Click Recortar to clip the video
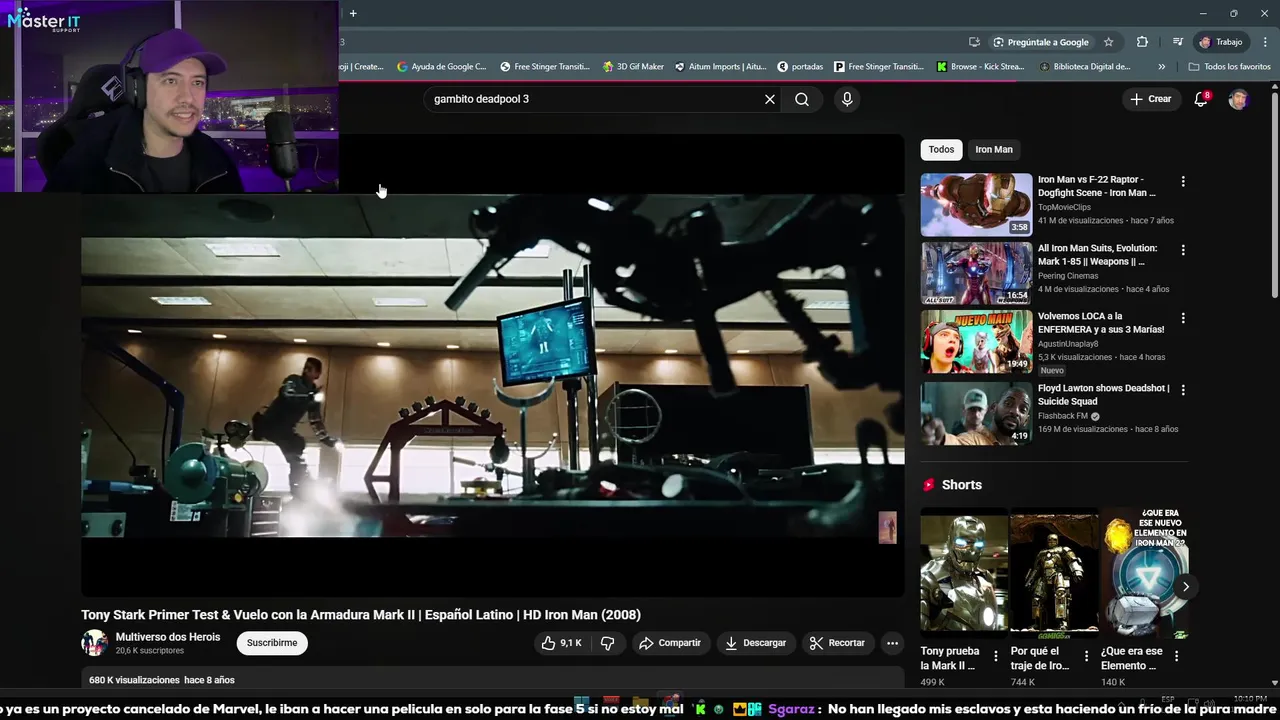Viewport: 1280px width, 720px height. pyautogui.click(x=837, y=643)
